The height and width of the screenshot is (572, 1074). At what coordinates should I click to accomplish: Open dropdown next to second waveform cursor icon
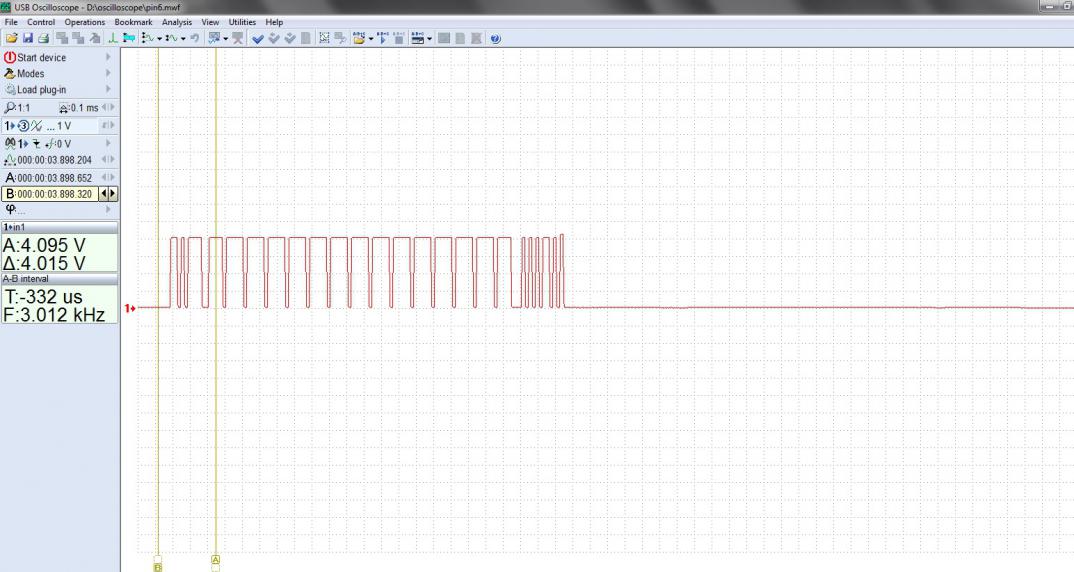click(x=183, y=39)
